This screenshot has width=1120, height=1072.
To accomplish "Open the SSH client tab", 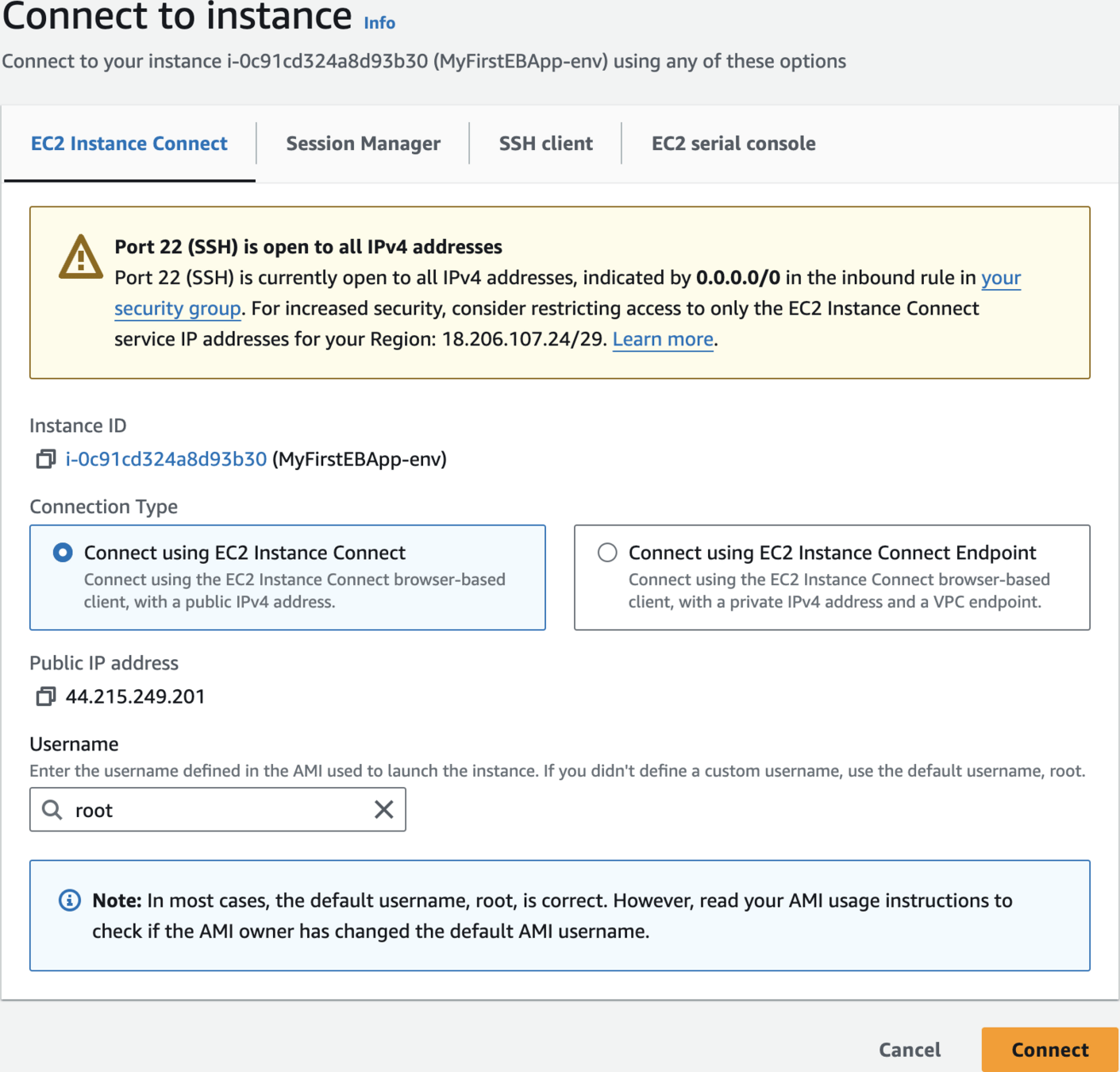I will tap(545, 144).
